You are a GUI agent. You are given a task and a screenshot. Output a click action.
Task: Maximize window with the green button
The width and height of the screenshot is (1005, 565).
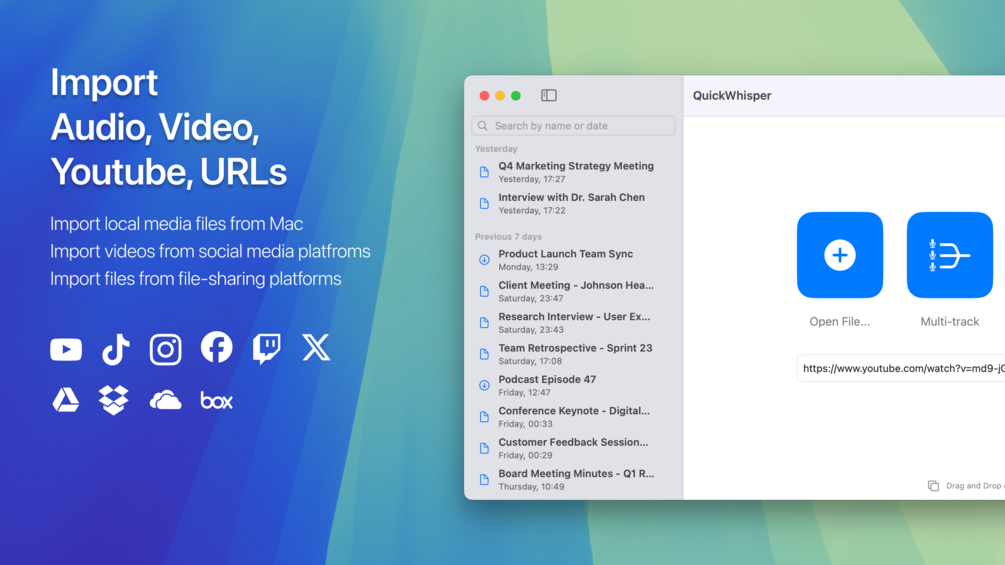click(516, 95)
